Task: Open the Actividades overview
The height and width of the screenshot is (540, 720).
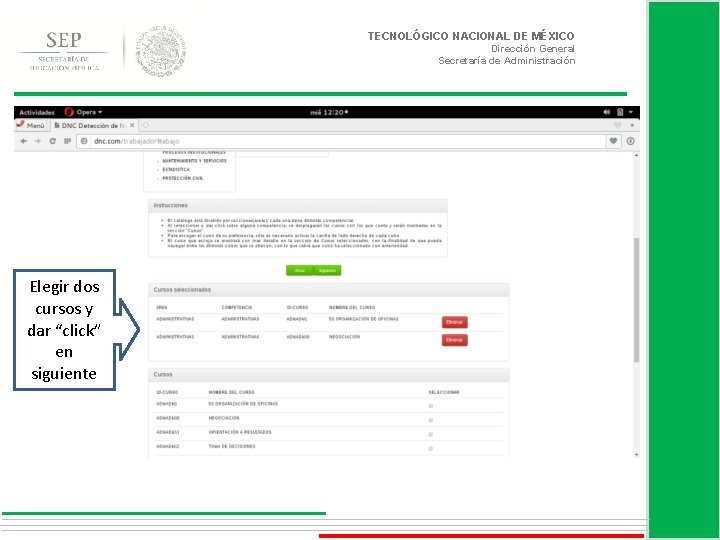Action: (37, 112)
